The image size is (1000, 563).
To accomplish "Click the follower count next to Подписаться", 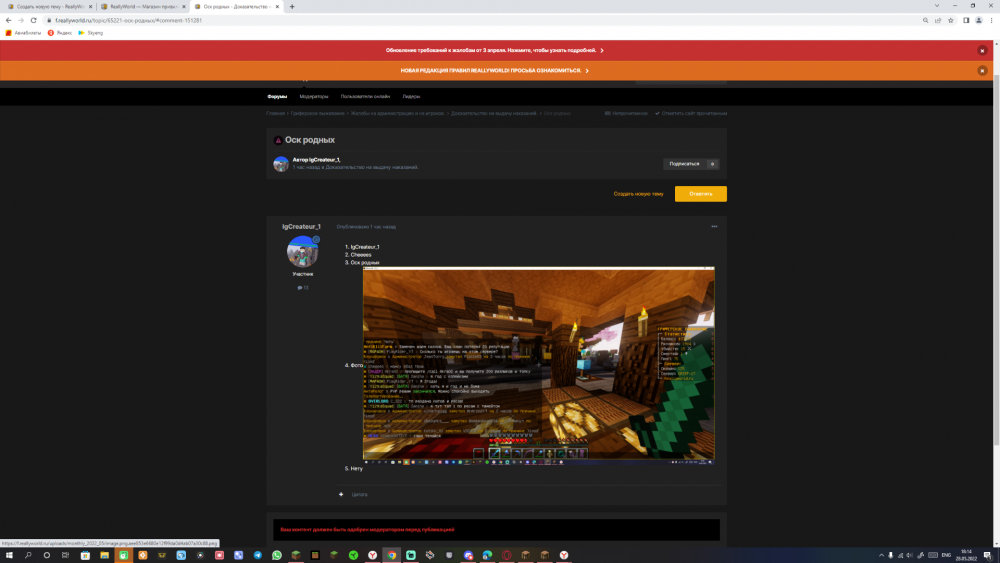I will 712,164.
